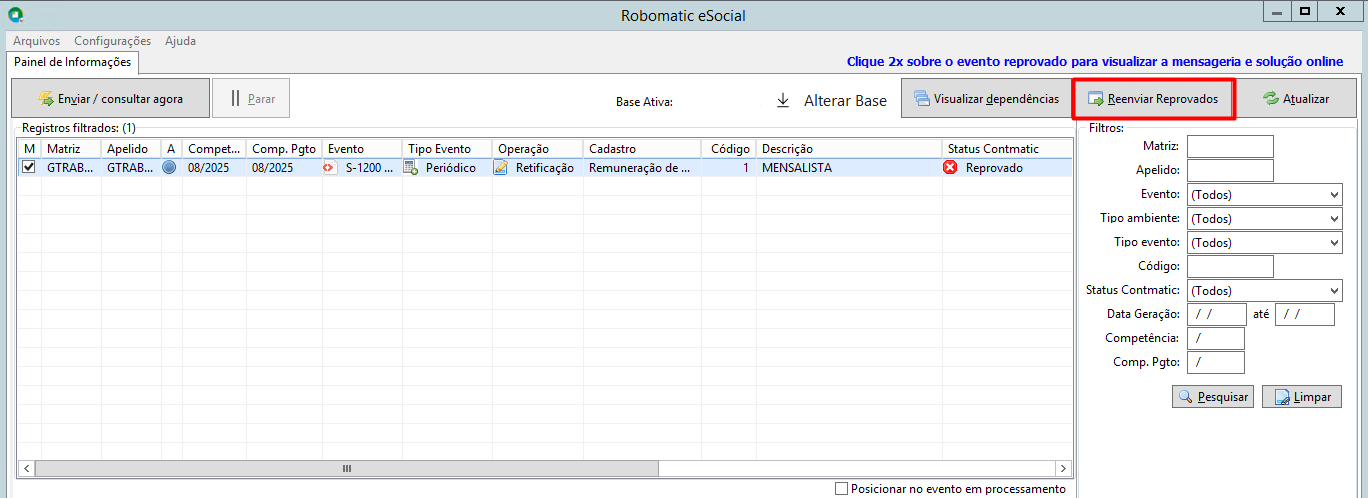Click the Código filter input field

[1230, 267]
